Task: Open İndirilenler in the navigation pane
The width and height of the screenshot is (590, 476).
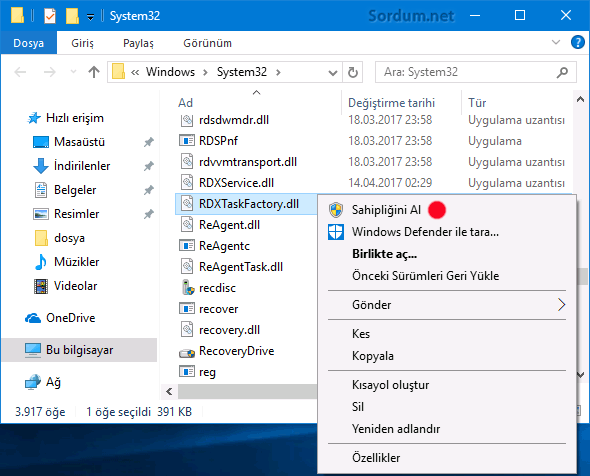Action: click(71, 166)
